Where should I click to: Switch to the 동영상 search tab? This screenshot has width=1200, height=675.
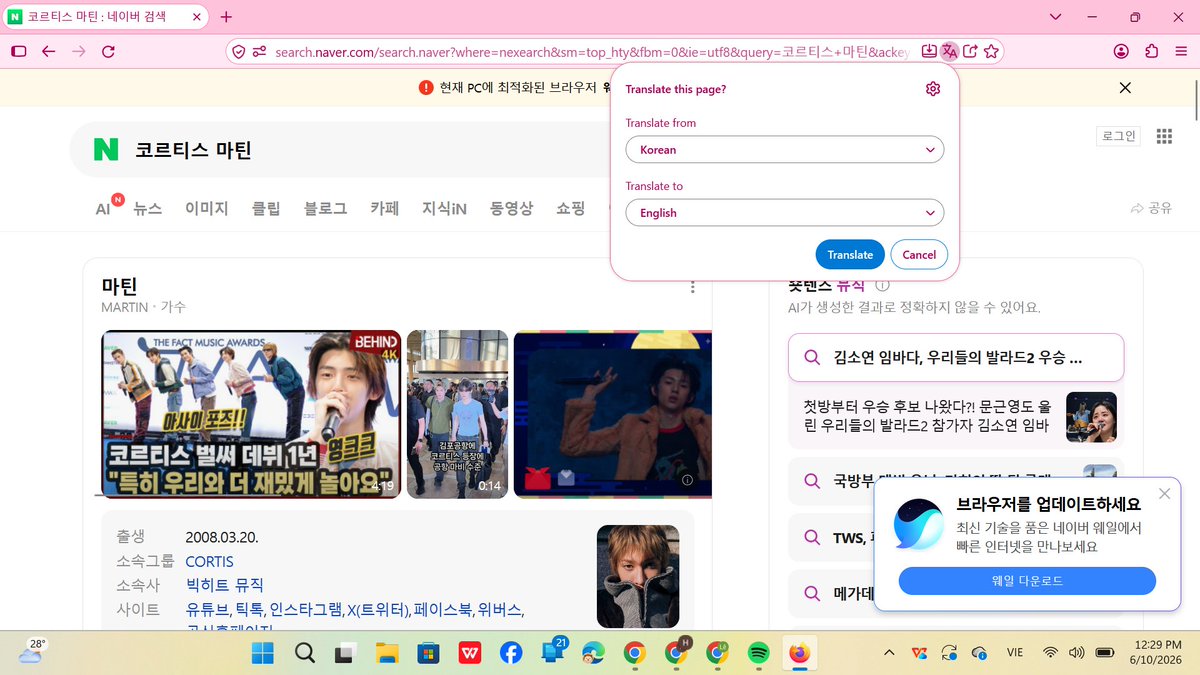(x=511, y=208)
